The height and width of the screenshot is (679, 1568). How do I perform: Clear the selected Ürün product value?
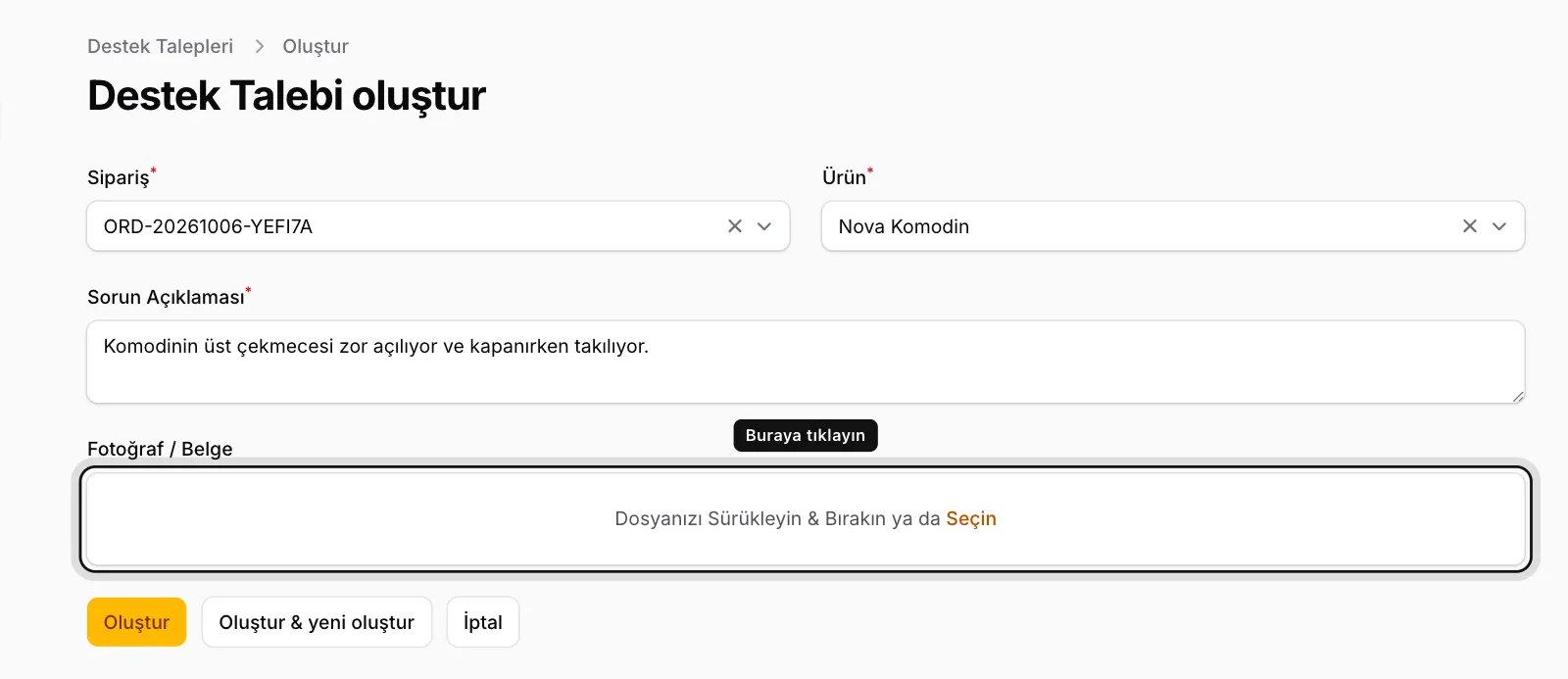pos(1470,226)
